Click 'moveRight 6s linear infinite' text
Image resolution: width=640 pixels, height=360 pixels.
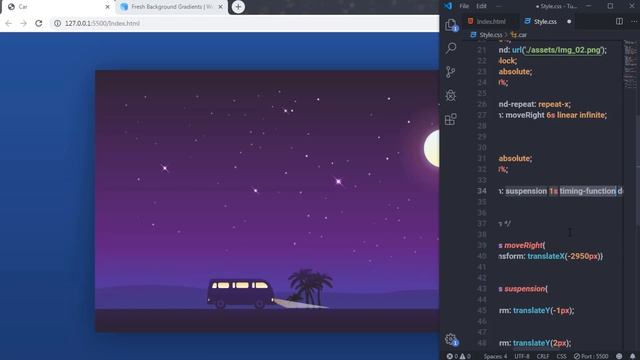pos(556,115)
